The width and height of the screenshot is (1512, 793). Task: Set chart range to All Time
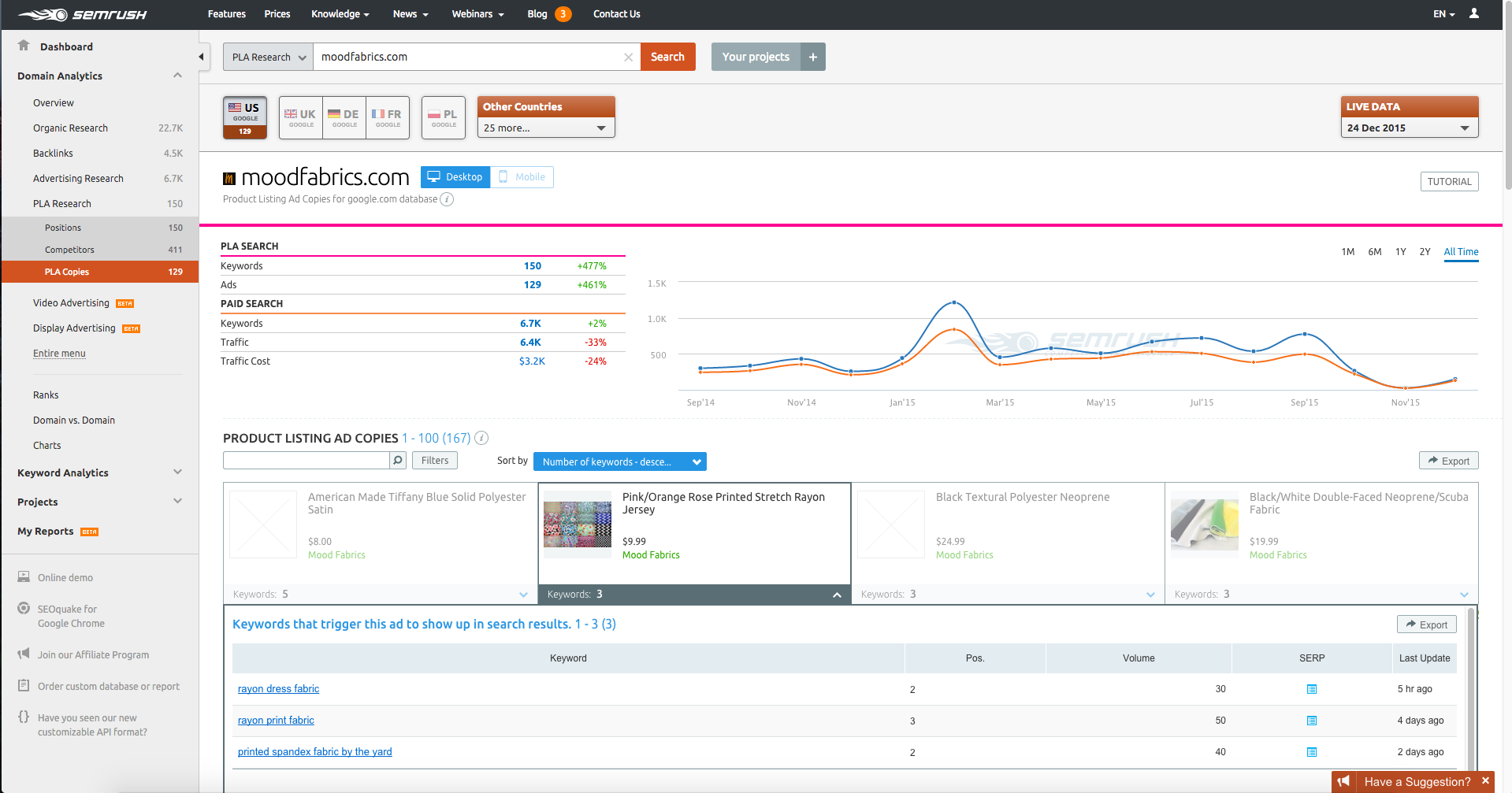click(1461, 252)
